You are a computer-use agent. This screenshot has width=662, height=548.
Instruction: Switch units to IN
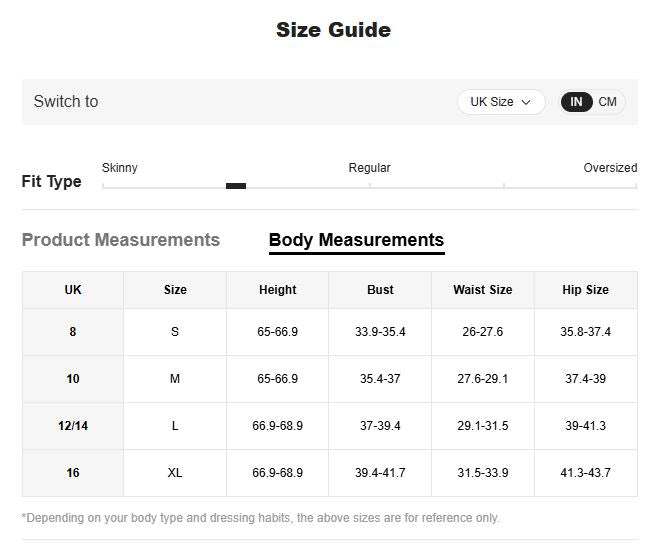[x=577, y=102]
